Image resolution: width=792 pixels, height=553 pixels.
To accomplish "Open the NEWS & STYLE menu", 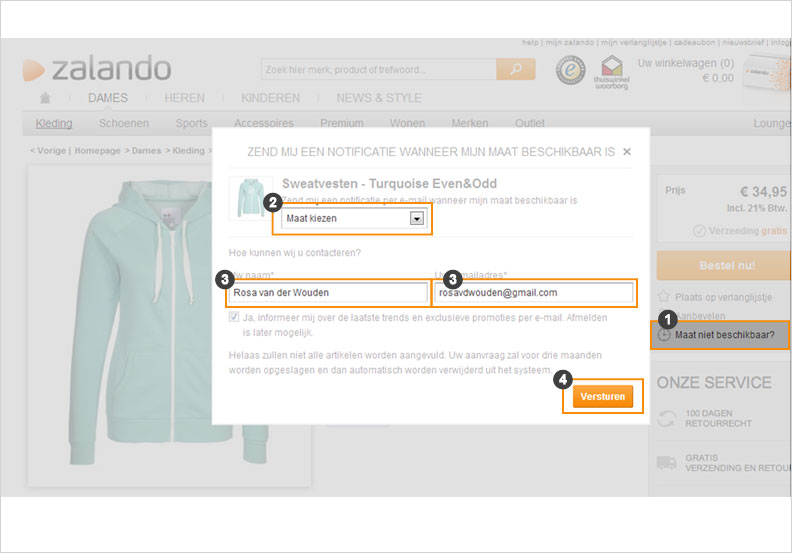I will point(379,98).
